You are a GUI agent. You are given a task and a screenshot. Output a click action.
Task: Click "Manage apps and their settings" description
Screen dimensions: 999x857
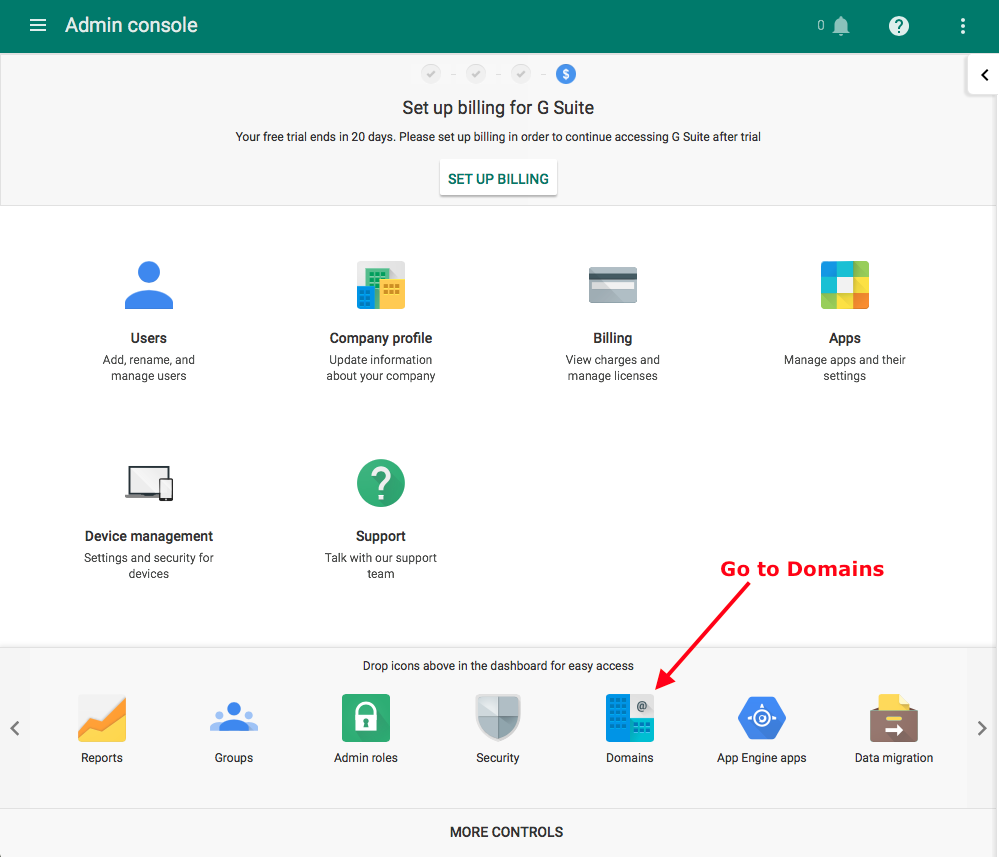click(x=845, y=368)
